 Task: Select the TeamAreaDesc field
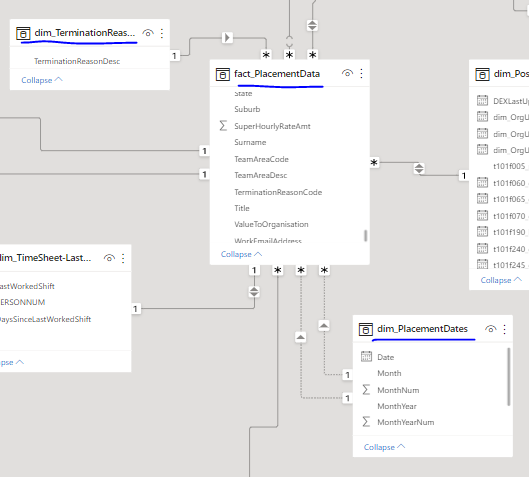click(x=260, y=175)
